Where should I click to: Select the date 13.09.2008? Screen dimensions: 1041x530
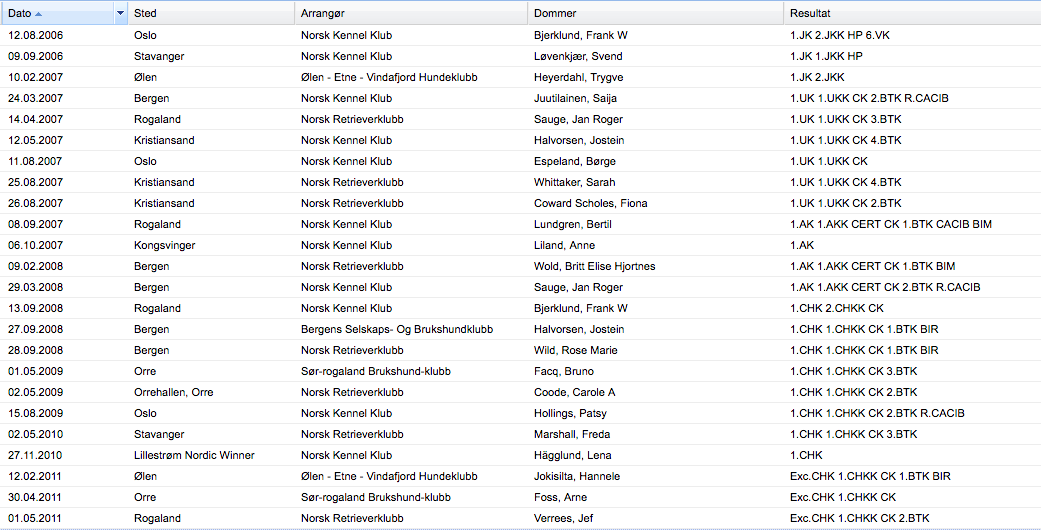pyautogui.click(x=35, y=308)
